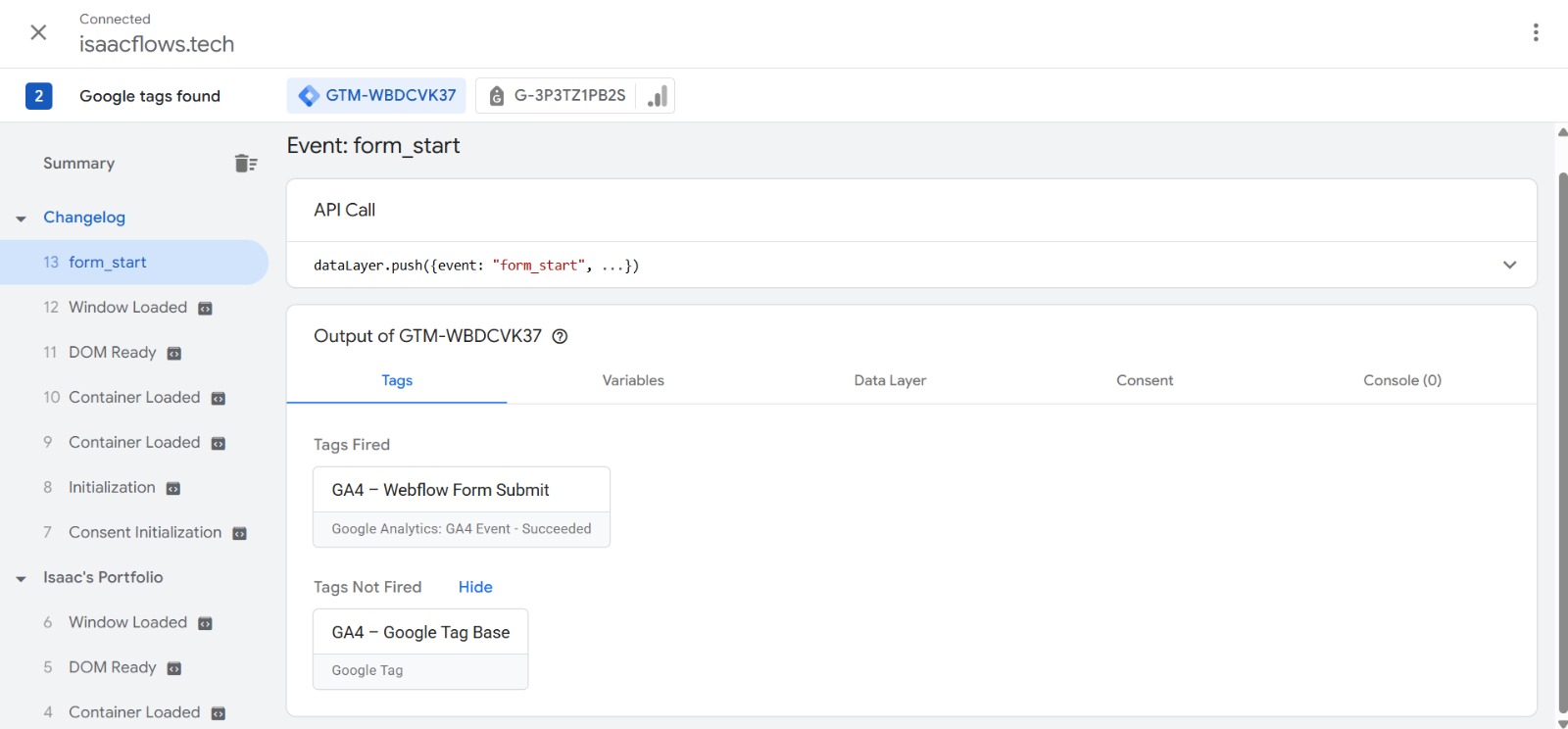Switch to the Console (0) tab

(x=1402, y=380)
